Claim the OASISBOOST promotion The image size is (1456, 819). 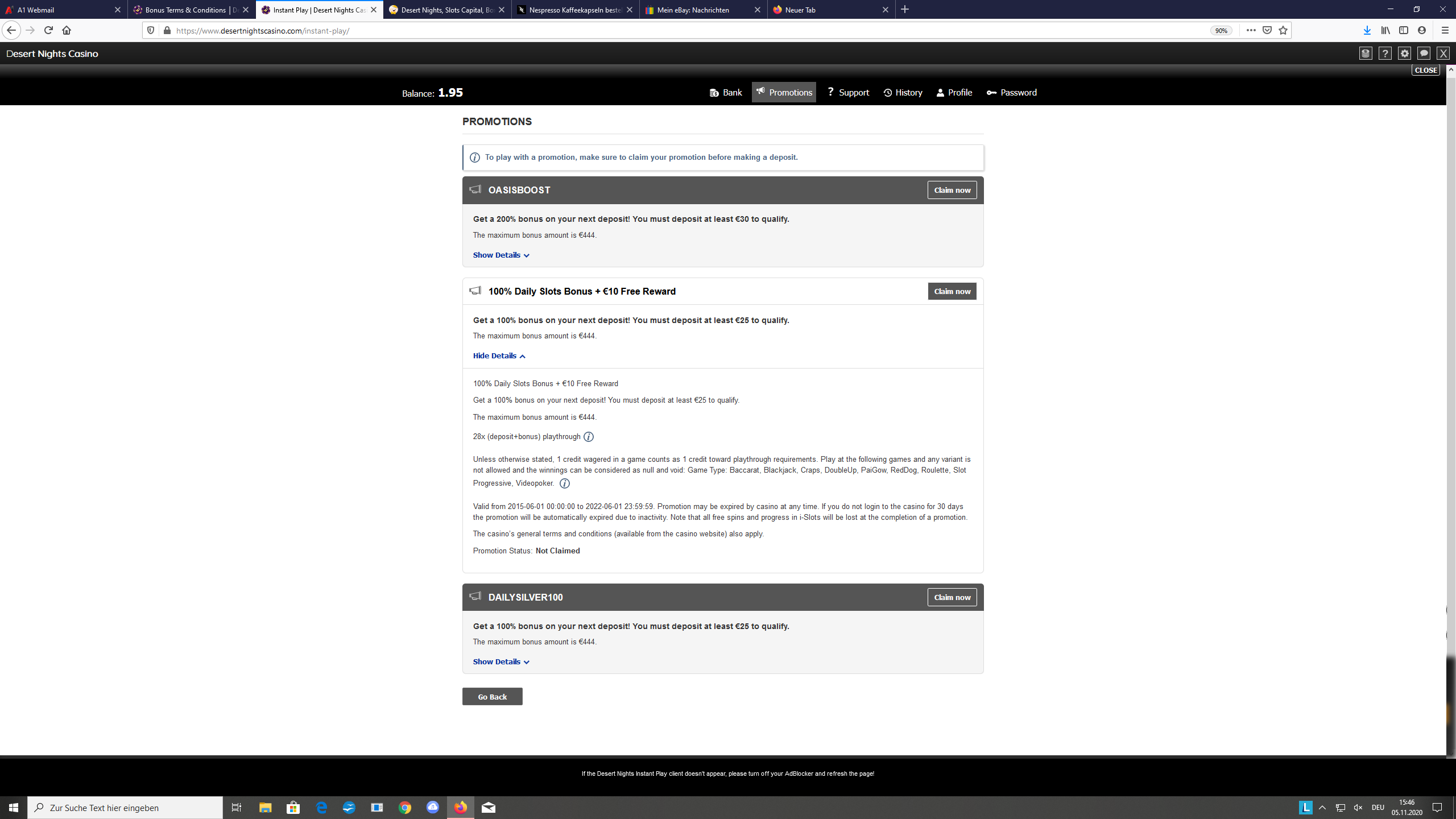point(952,190)
